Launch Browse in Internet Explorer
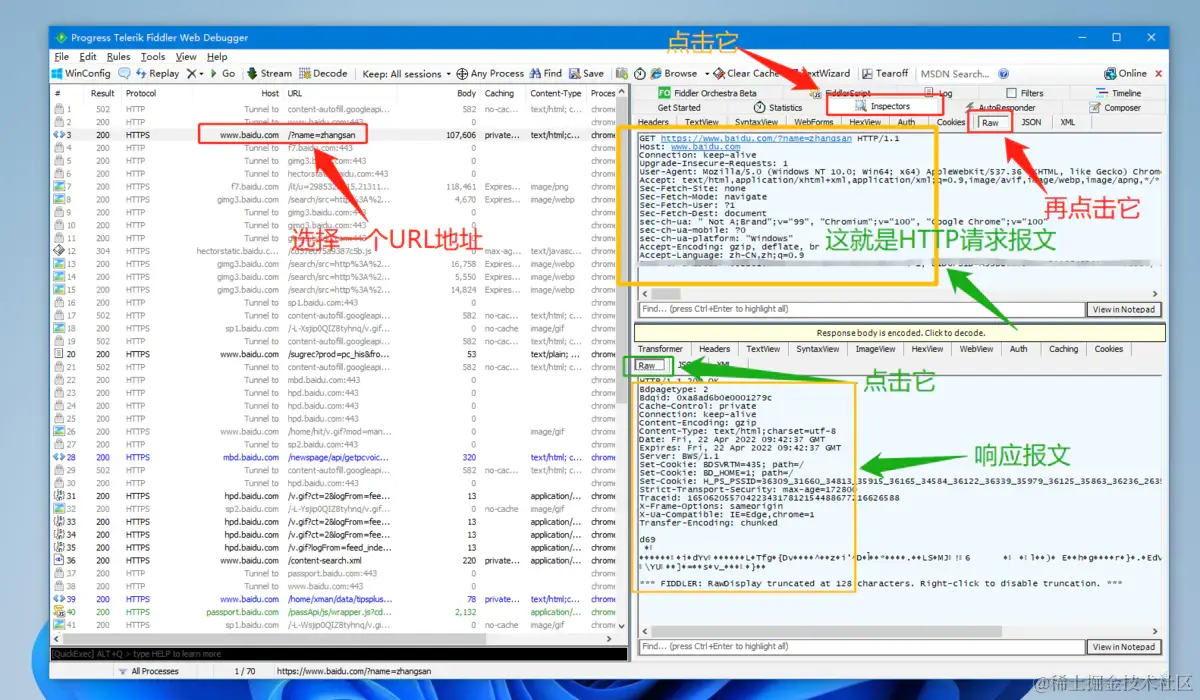The height and width of the screenshot is (700, 1200). tap(673, 73)
